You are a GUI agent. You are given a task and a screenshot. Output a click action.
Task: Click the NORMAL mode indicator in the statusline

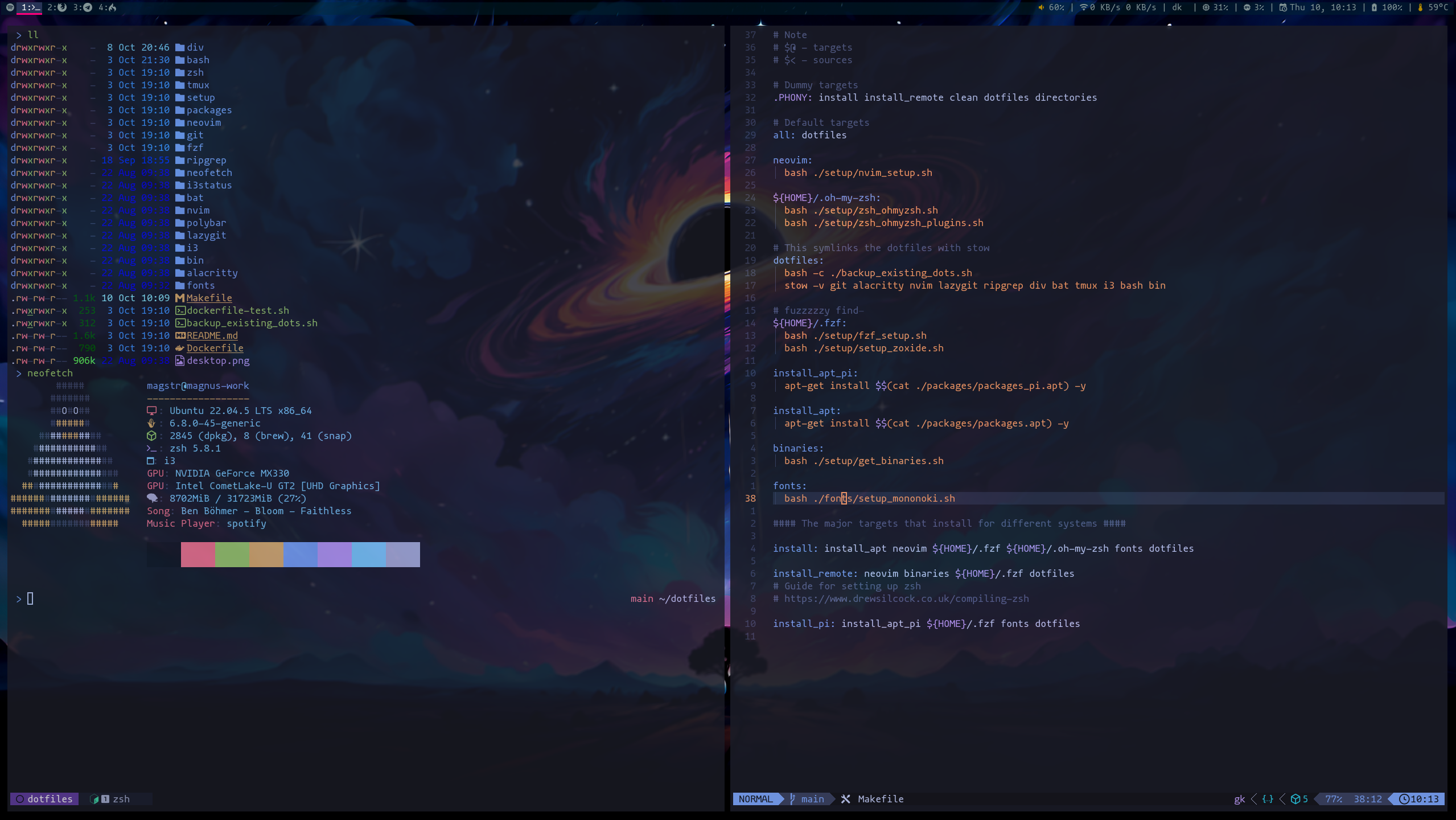(755, 799)
